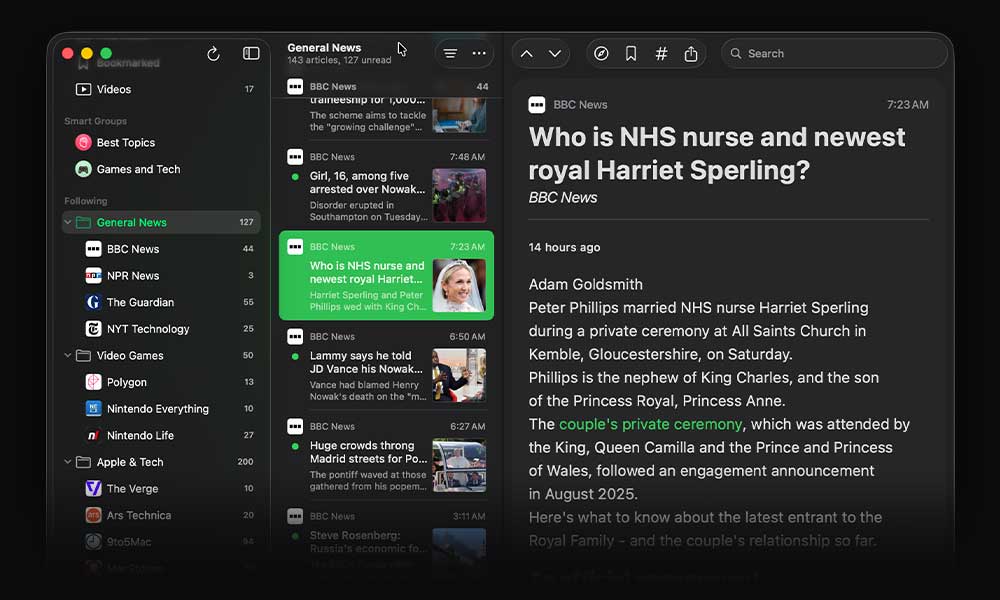Image resolution: width=1000 pixels, height=600 pixels.
Task: Open the Videos smart feed
Action: pyautogui.click(x=161, y=89)
